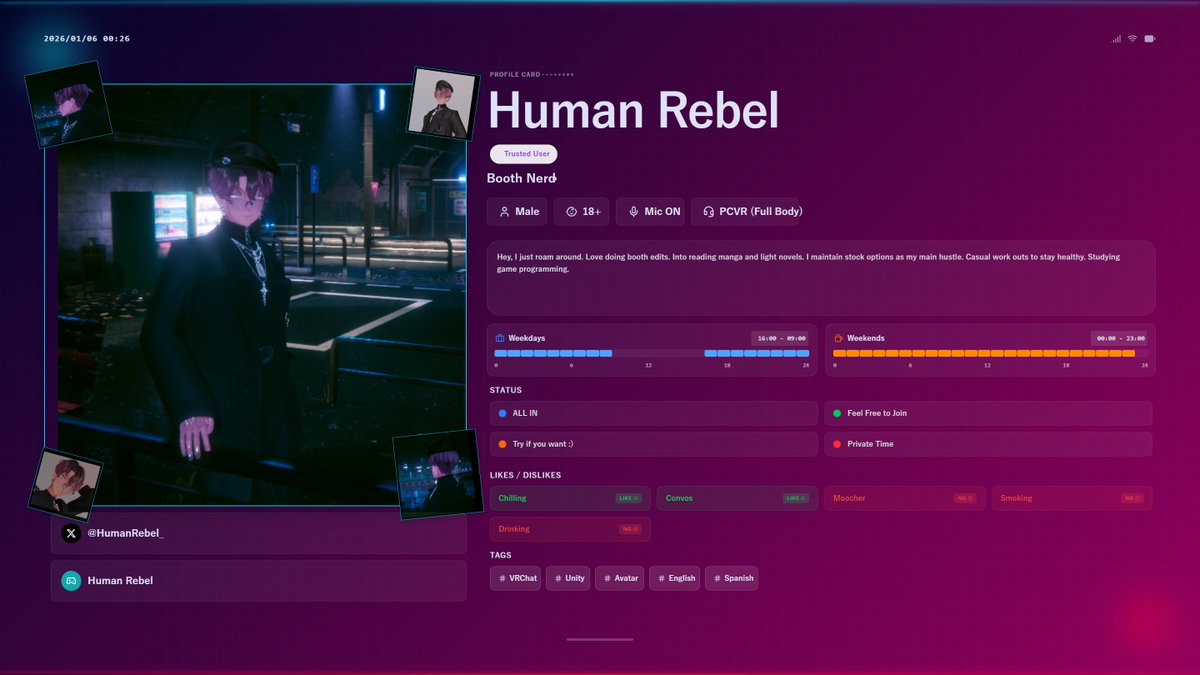Click the Weekends 00:00 - 23:00 time label
Image resolution: width=1200 pixels, height=675 pixels.
[x=1120, y=338]
